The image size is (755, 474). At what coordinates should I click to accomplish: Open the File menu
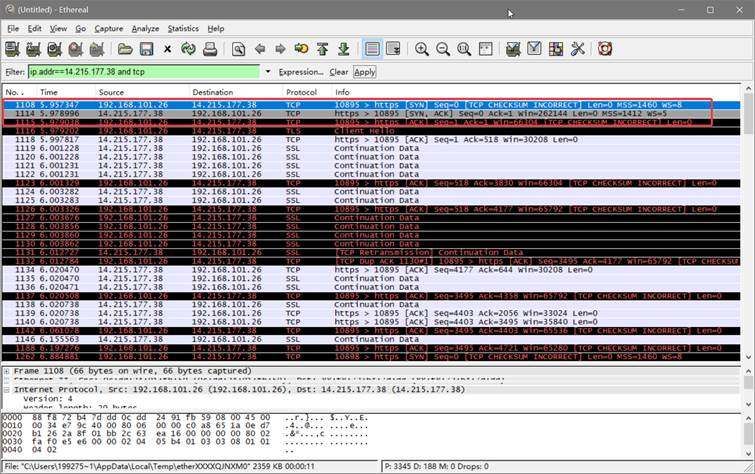tap(13, 28)
